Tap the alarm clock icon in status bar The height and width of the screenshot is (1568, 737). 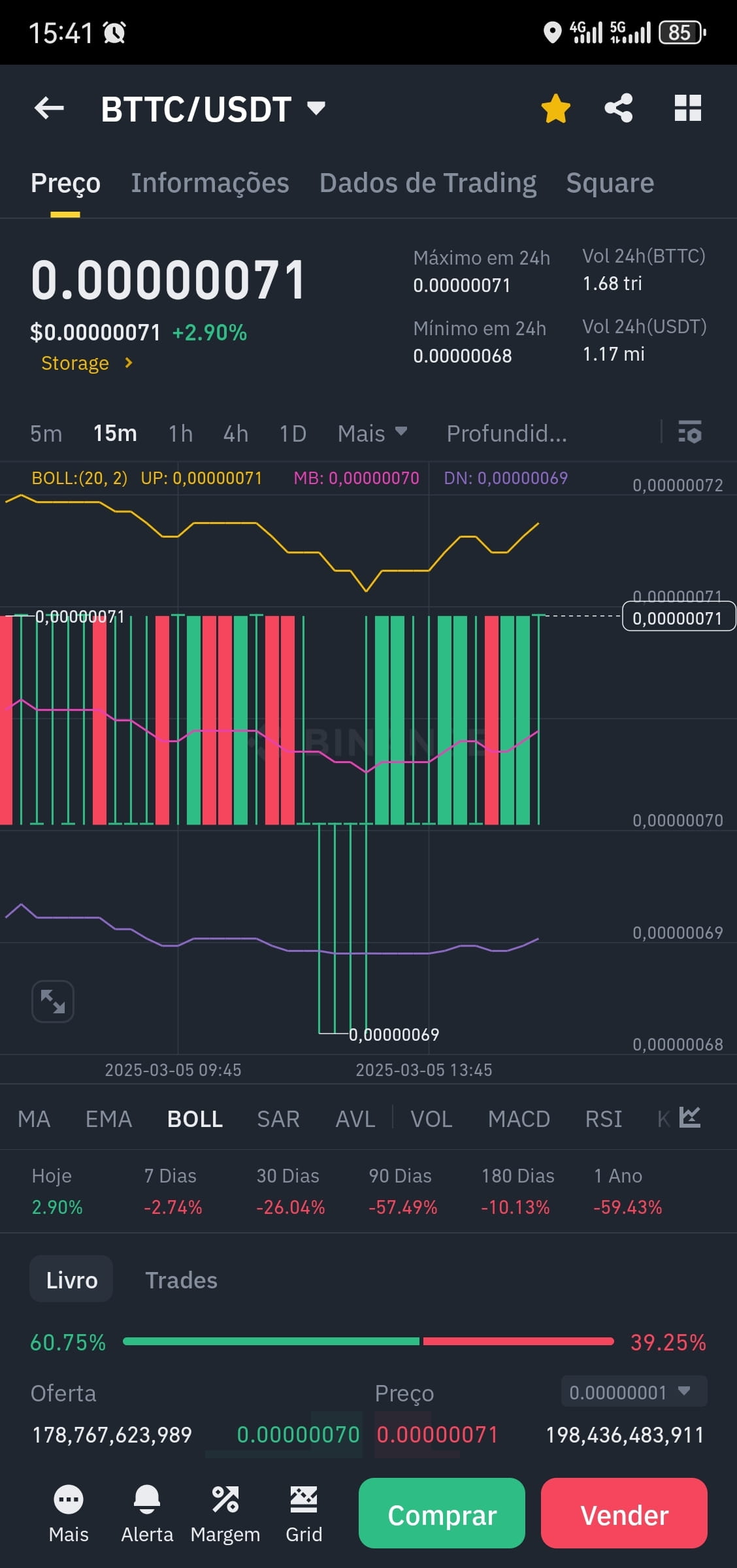tap(114, 32)
